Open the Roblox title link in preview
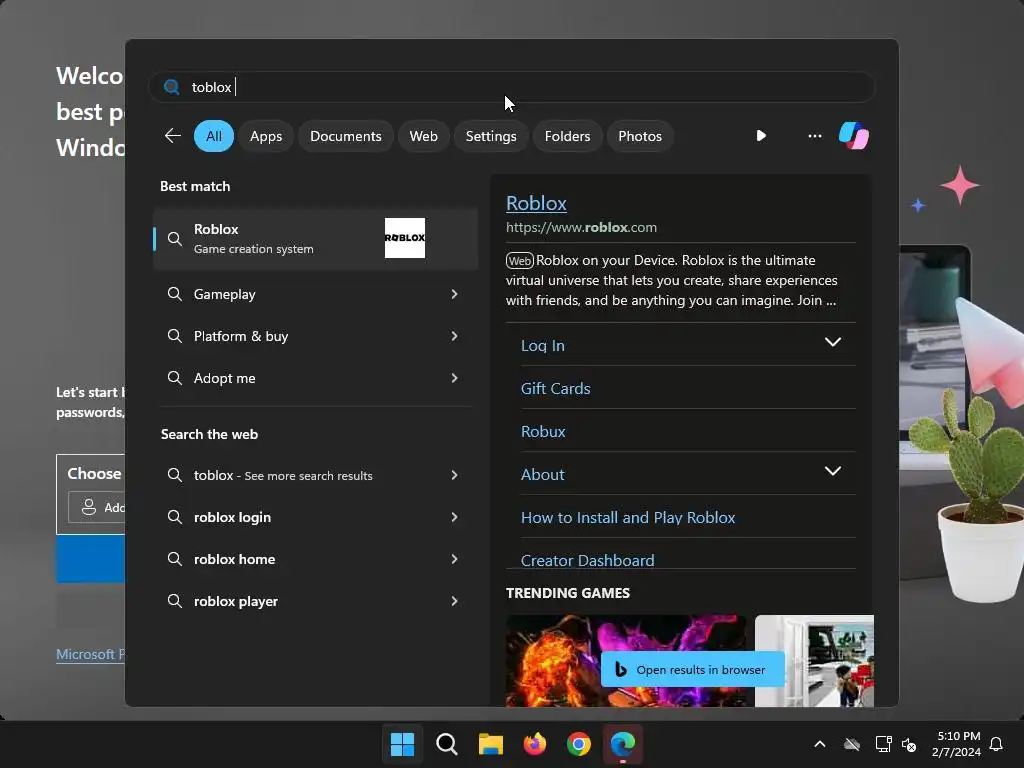This screenshot has height=768, width=1024. click(536, 203)
